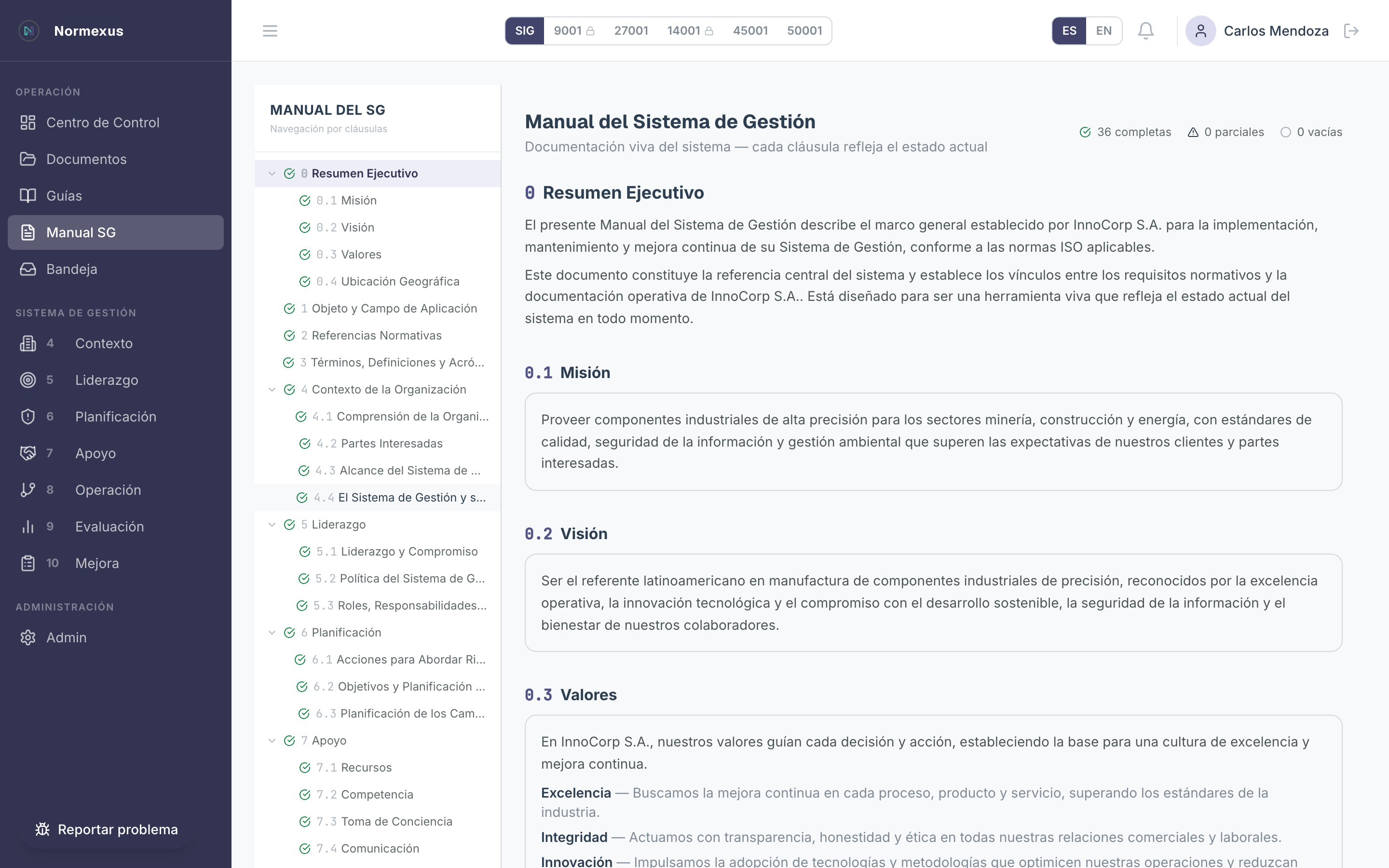Select 1 Objeto y Campo de Aplicación

(x=378, y=308)
